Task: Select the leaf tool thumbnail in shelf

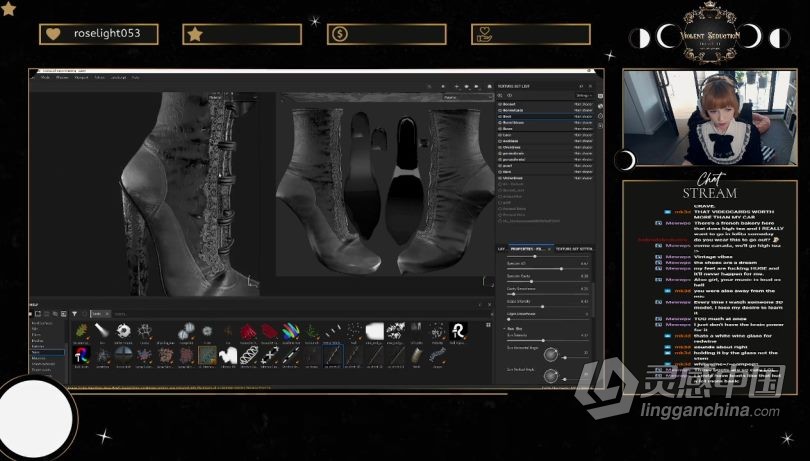Action: point(82,330)
